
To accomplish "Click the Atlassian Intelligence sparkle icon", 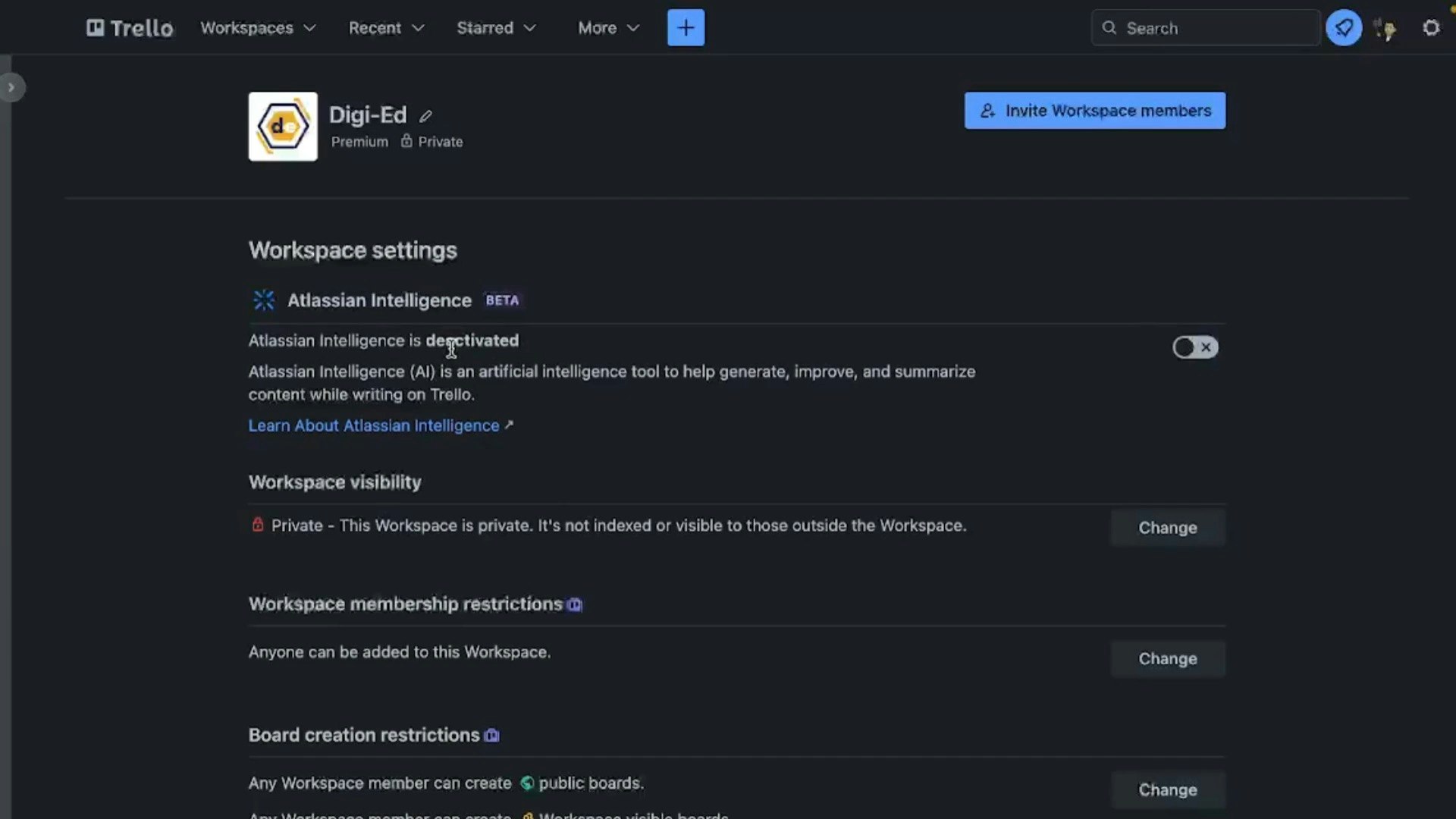I will [264, 300].
